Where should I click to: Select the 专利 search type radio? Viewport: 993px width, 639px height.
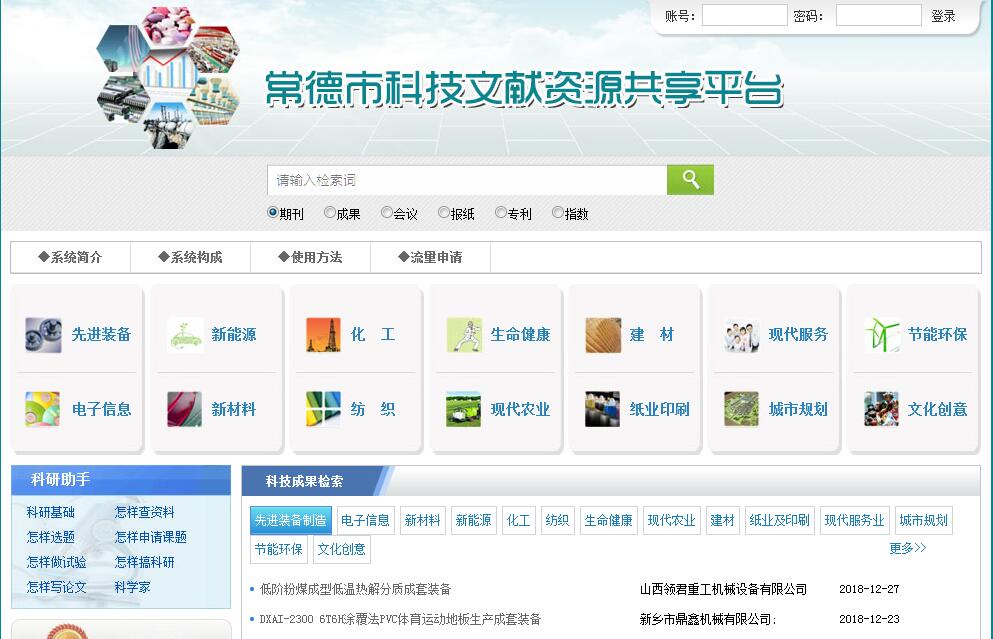501,213
